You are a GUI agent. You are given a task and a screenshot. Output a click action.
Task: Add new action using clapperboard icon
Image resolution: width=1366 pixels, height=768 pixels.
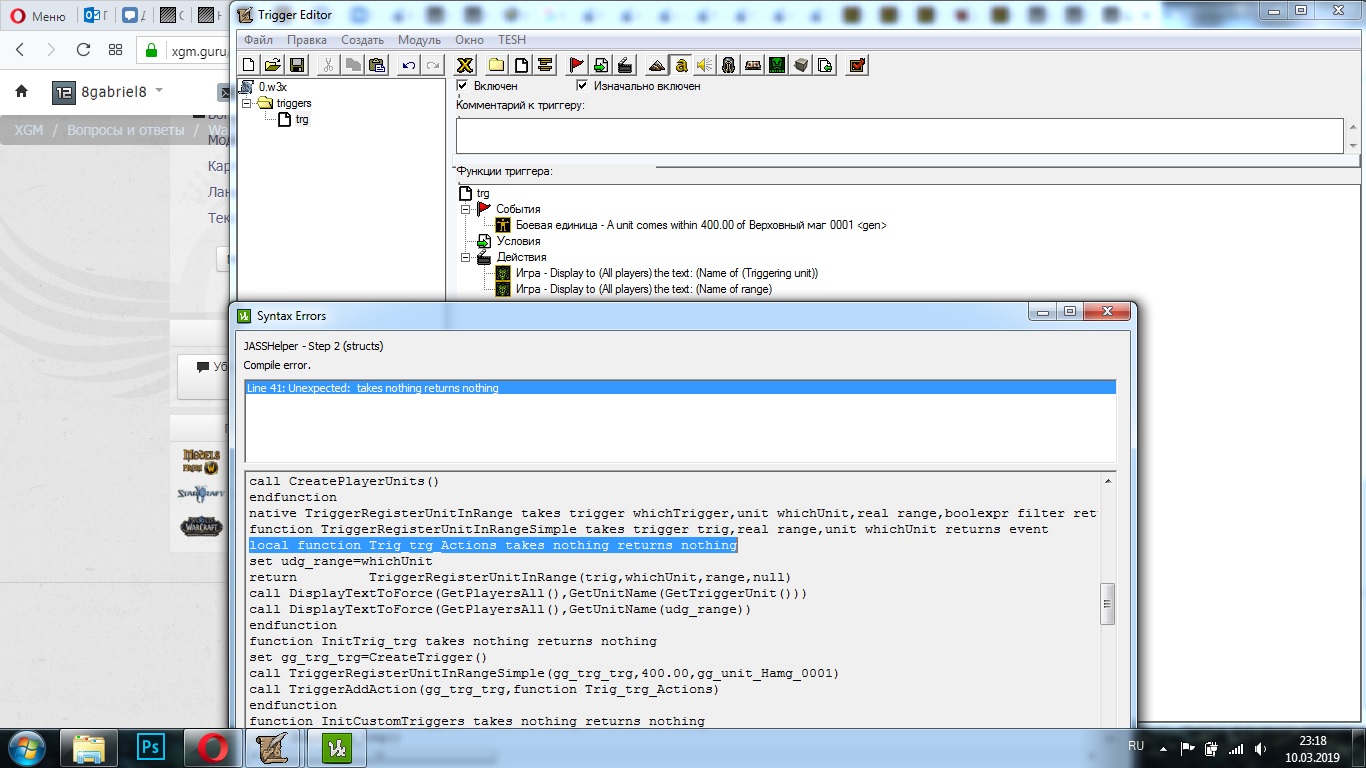(x=625, y=65)
